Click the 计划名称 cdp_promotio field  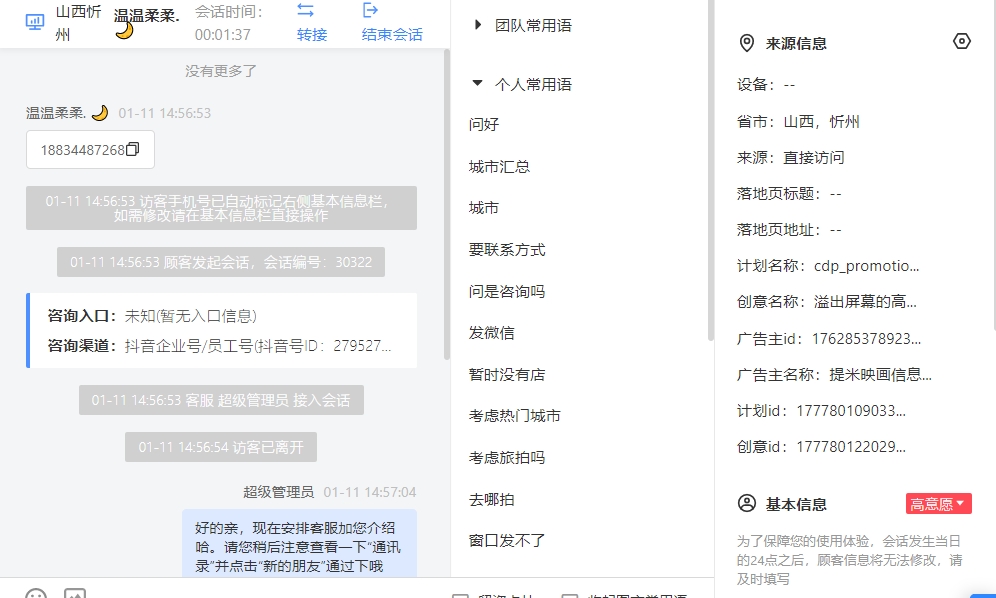click(x=828, y=266)
